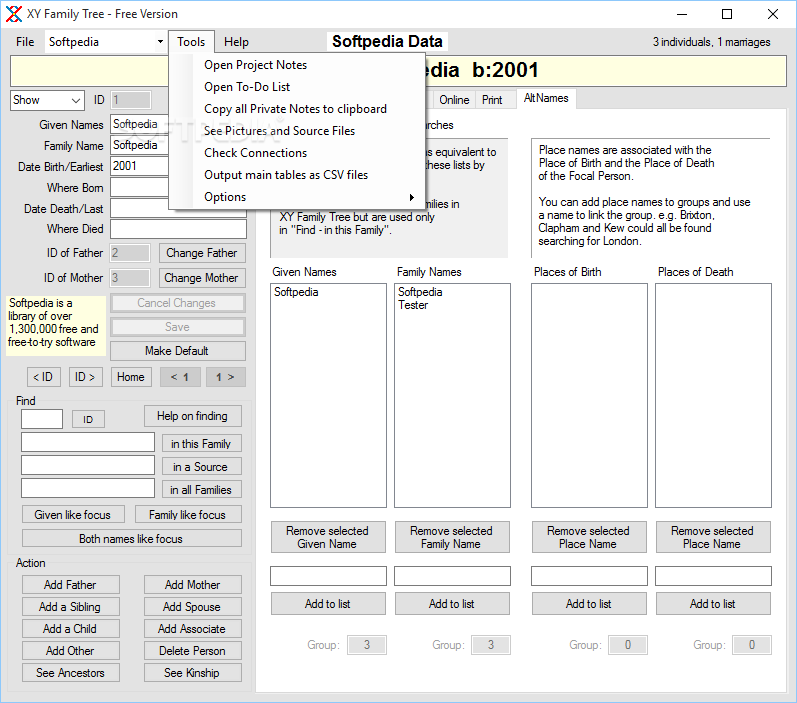Click the Make Default button
Image resolution: width=797 pixels, height=703 pixels.
tap(177, 351)
